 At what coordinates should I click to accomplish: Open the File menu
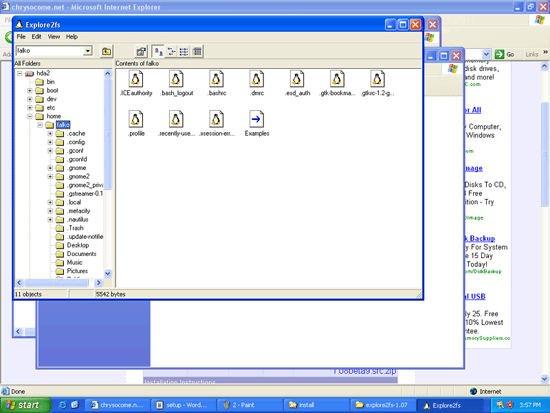pyautogui.click(x=21, y=37)
